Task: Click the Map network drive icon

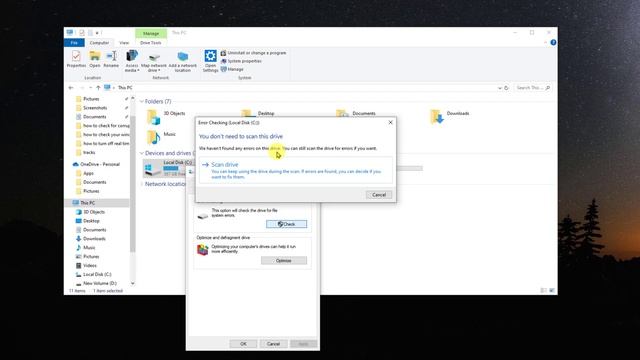Action: [x=154, y=61]
